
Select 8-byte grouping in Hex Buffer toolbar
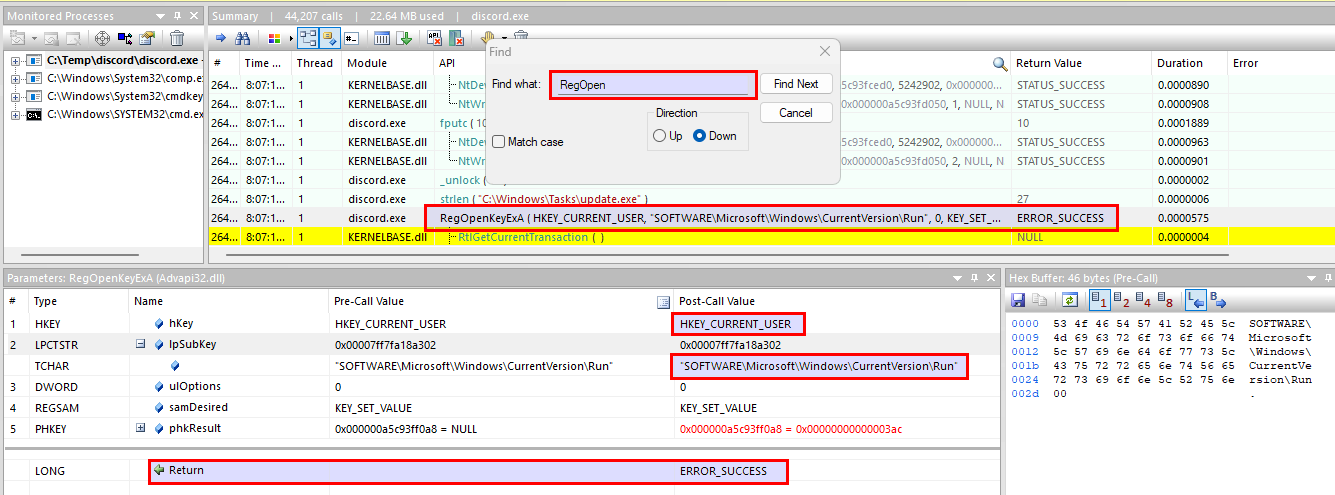[x=1165, y=300]
